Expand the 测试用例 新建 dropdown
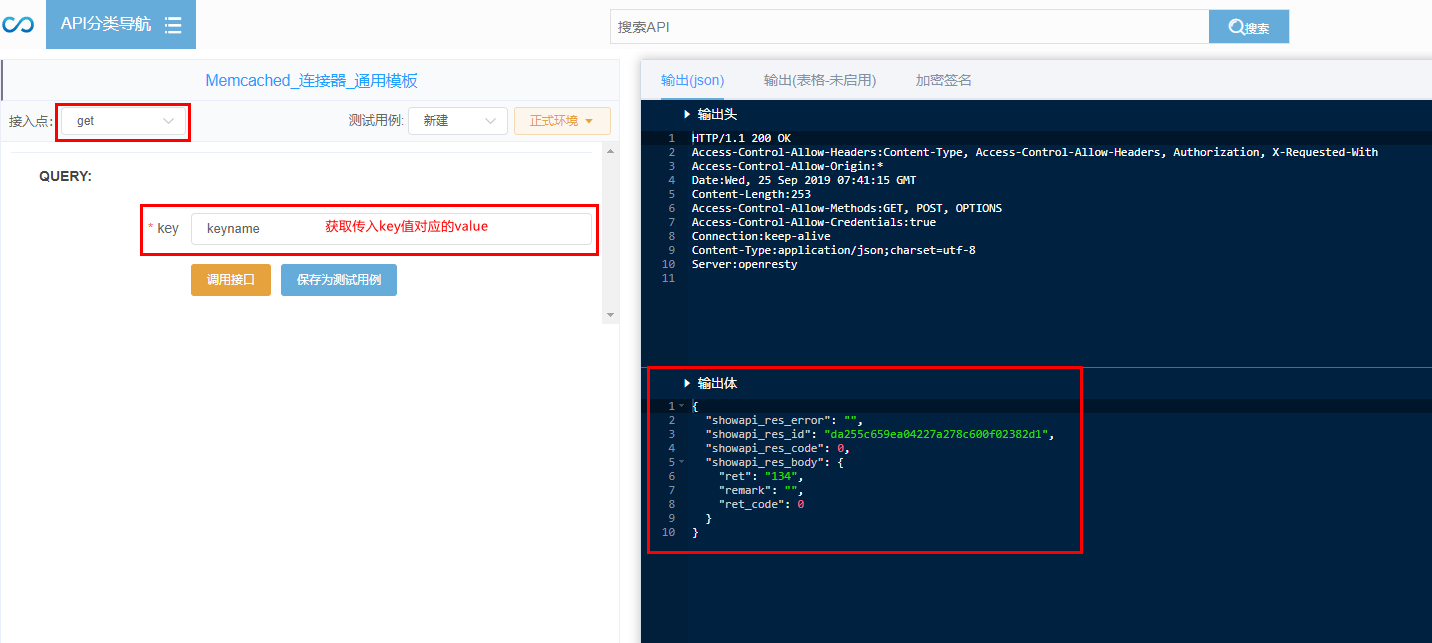The image size is (1432, 643). click(458, 121)
